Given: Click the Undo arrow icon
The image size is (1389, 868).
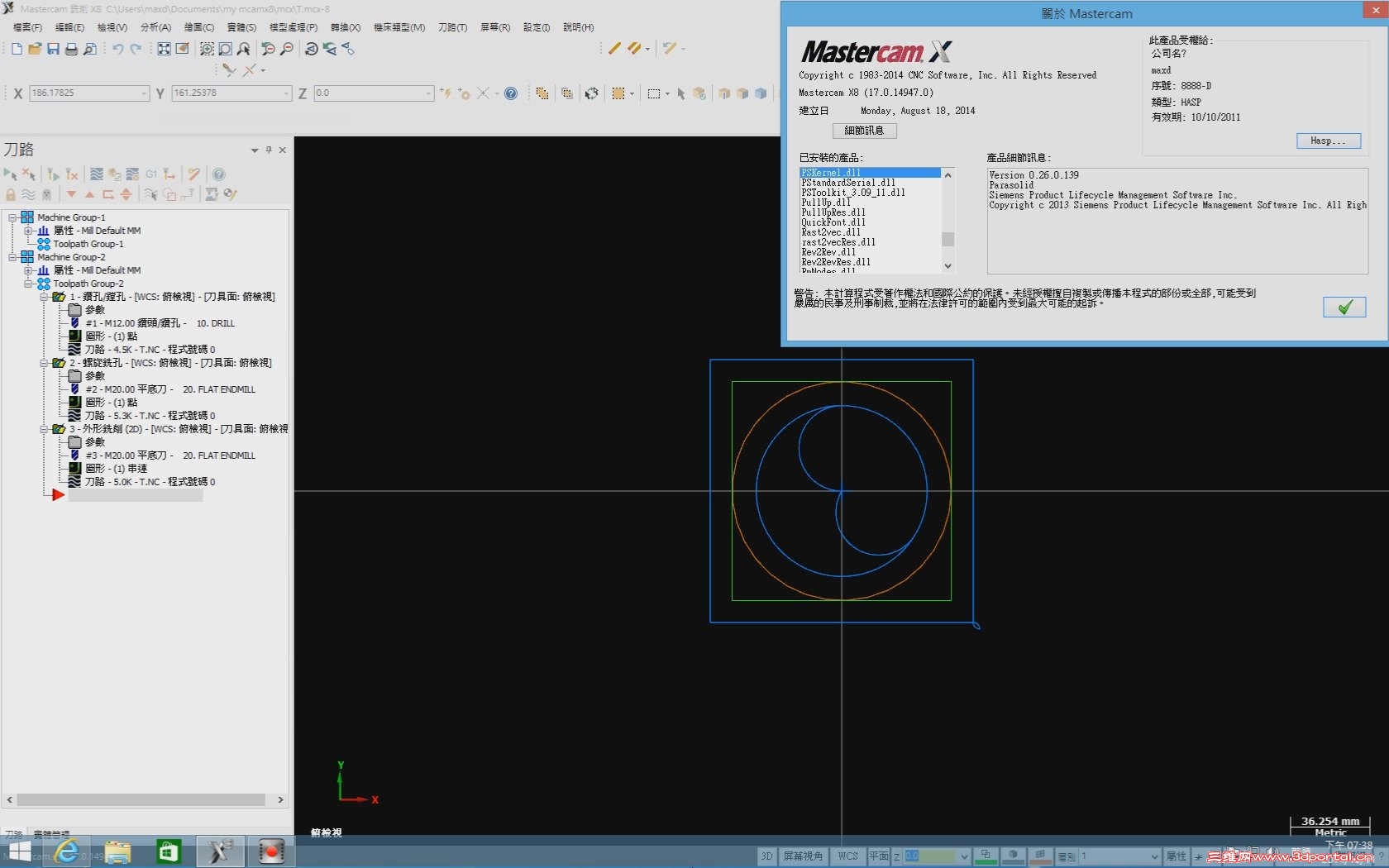Looking at the screenshot, I should pos(117,50).
